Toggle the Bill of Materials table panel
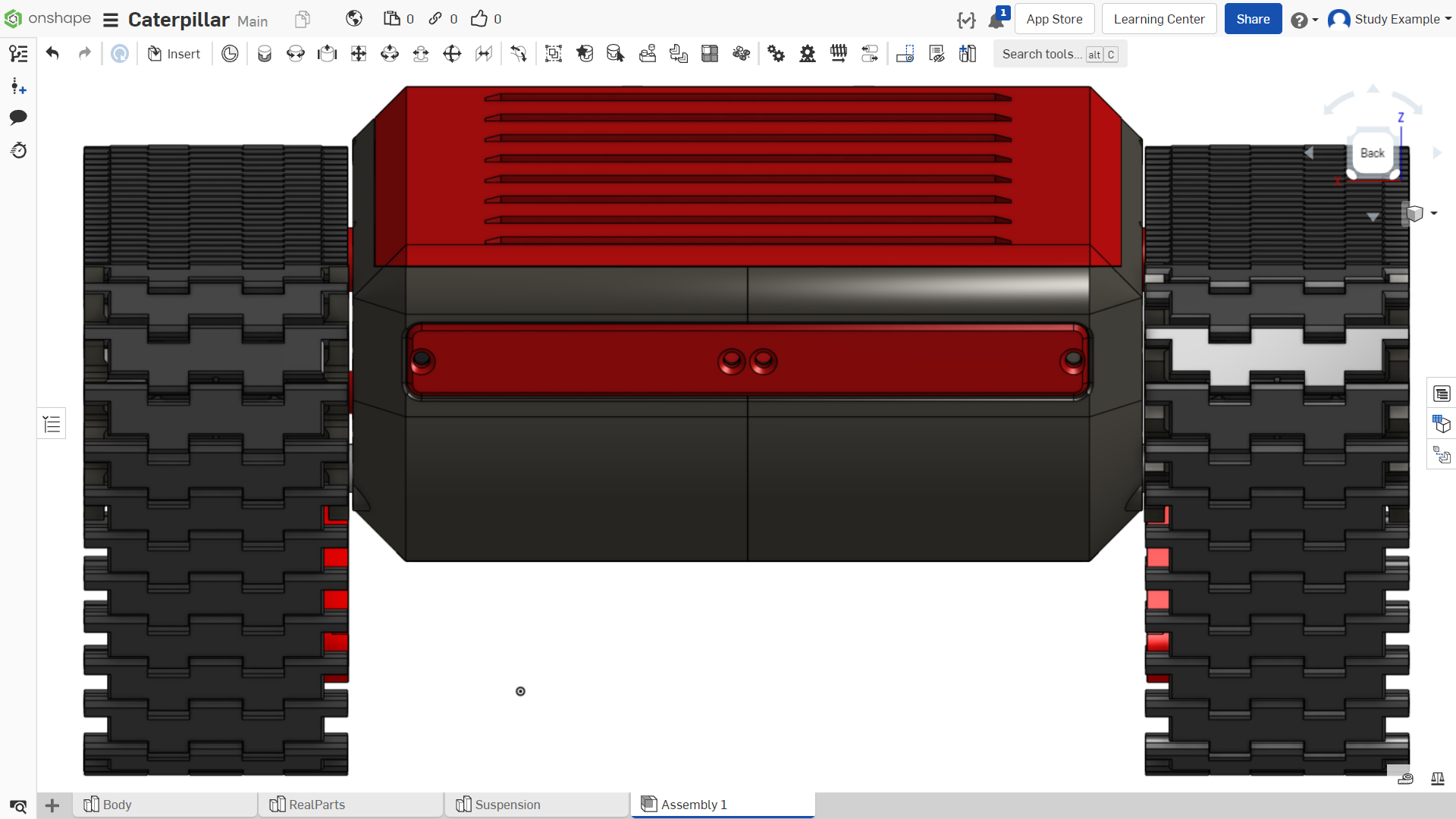Image resolution: width=1456 pixels, height=819 pixels. click(1442, 394)
